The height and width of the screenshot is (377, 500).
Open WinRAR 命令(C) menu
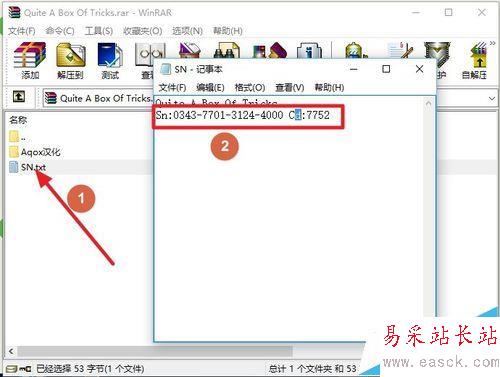click(60, 31)
